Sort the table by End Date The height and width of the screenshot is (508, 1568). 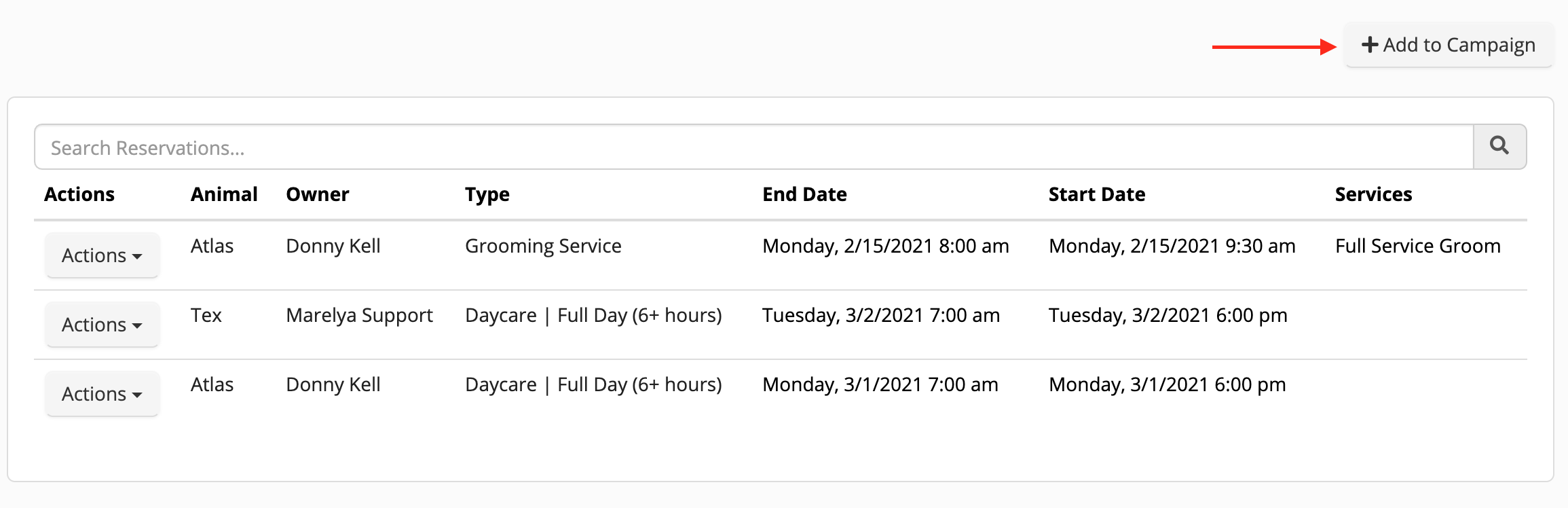[804, 194]
